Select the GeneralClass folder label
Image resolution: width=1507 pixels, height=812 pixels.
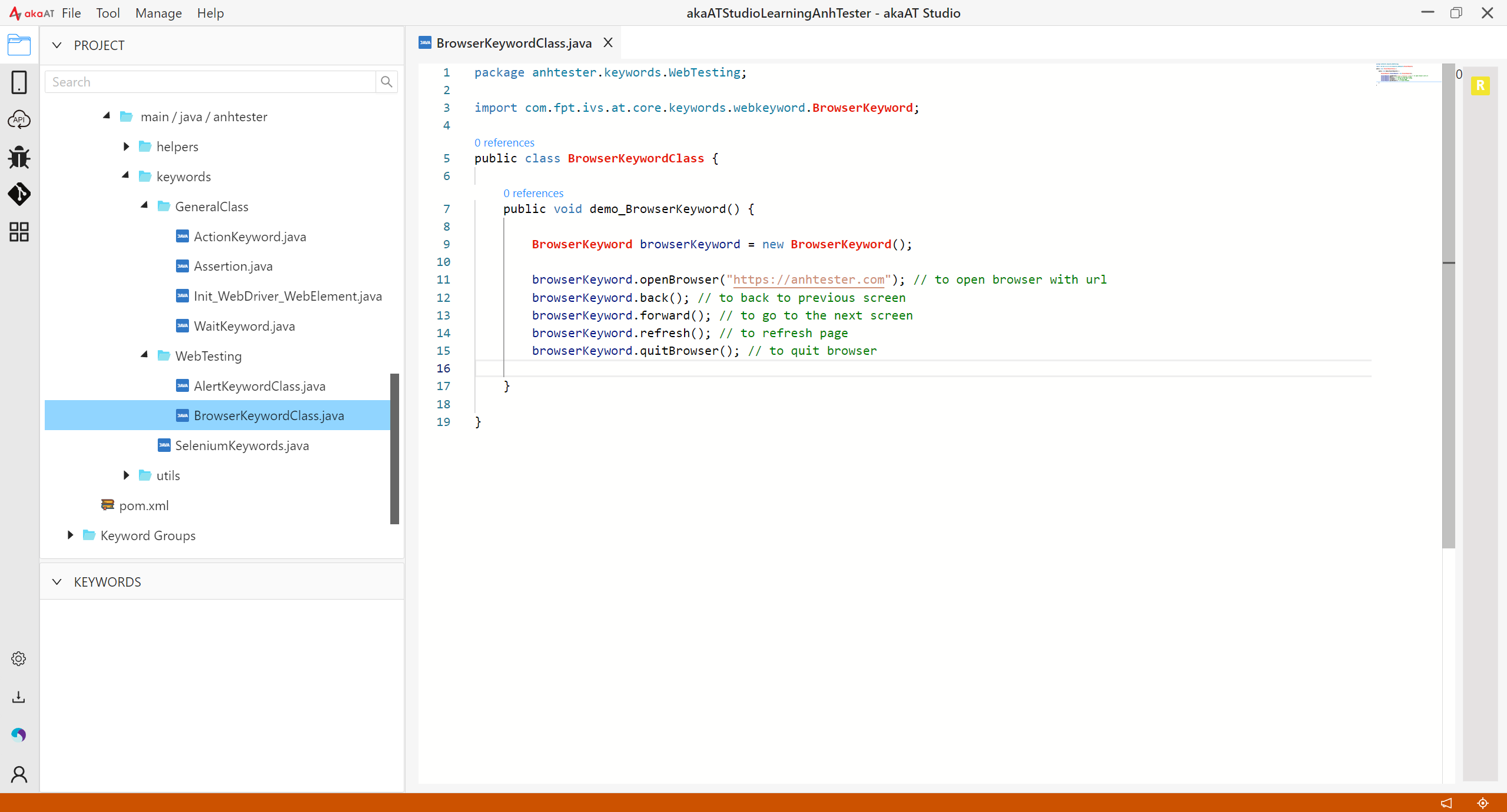coord(212,207)
